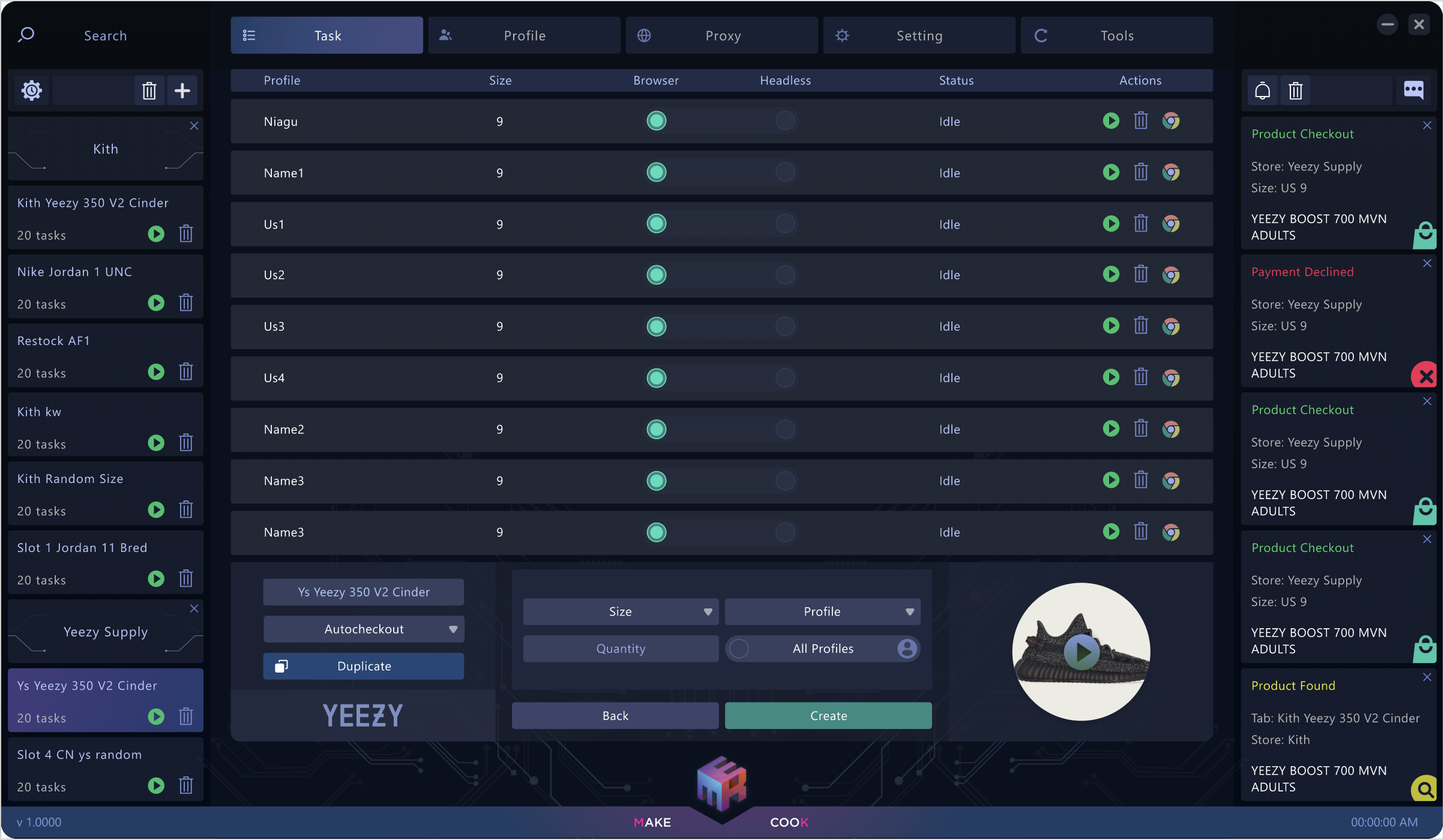
Task: Click the green Create button
Action: coord(828,716)
